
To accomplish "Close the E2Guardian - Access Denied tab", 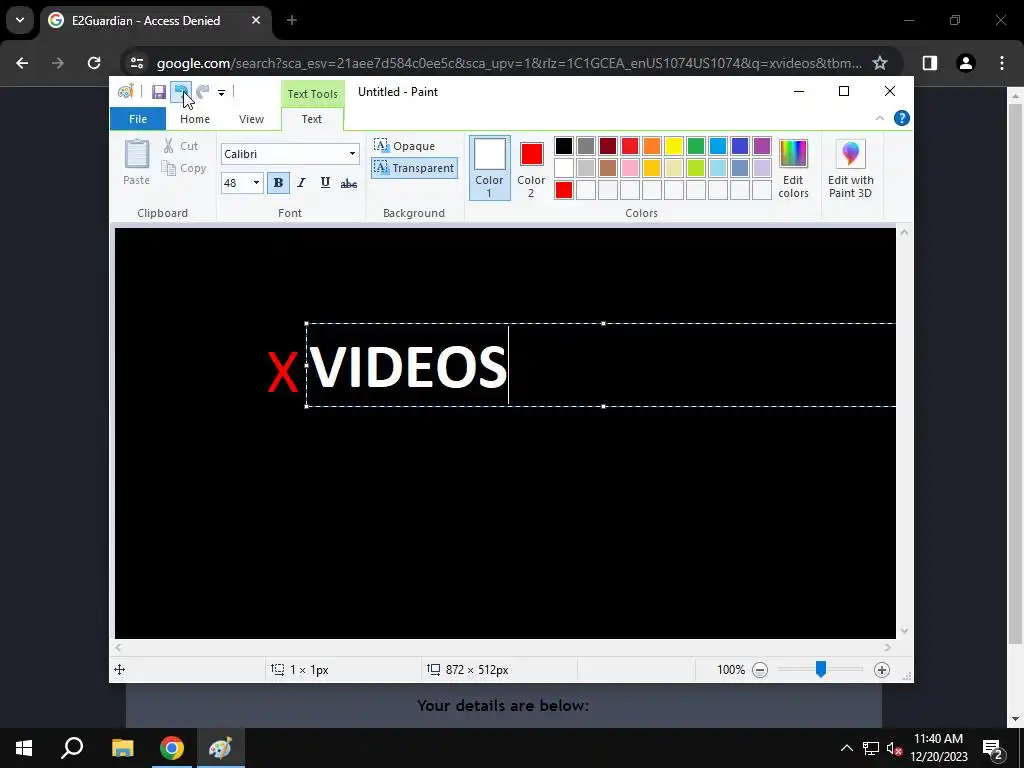I will tap(256, 20).
